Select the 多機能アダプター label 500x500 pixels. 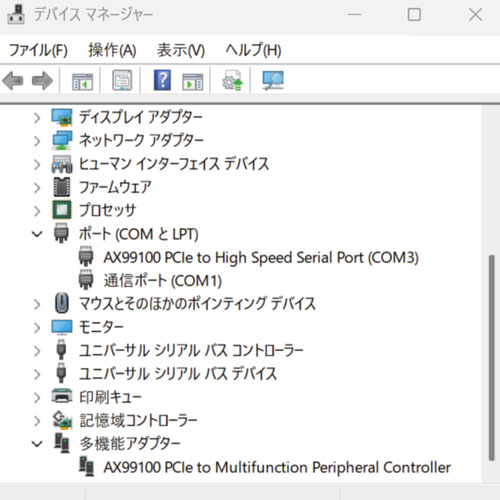(130, 444)
